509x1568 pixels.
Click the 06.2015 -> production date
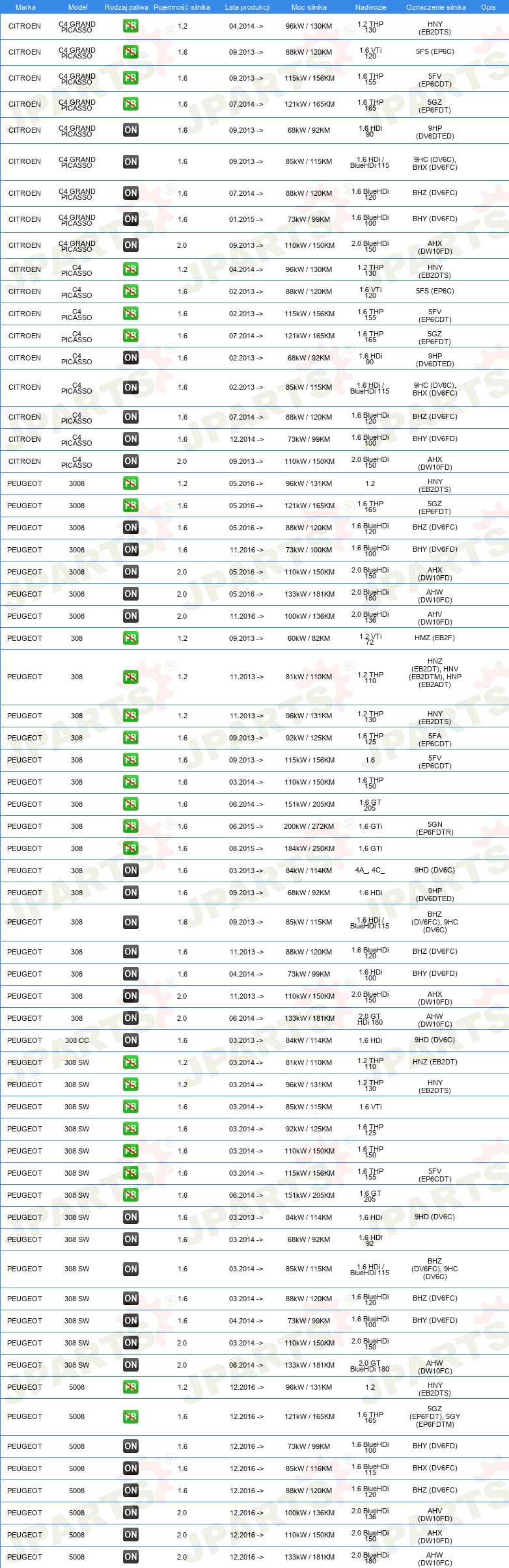tap(246, 826)
